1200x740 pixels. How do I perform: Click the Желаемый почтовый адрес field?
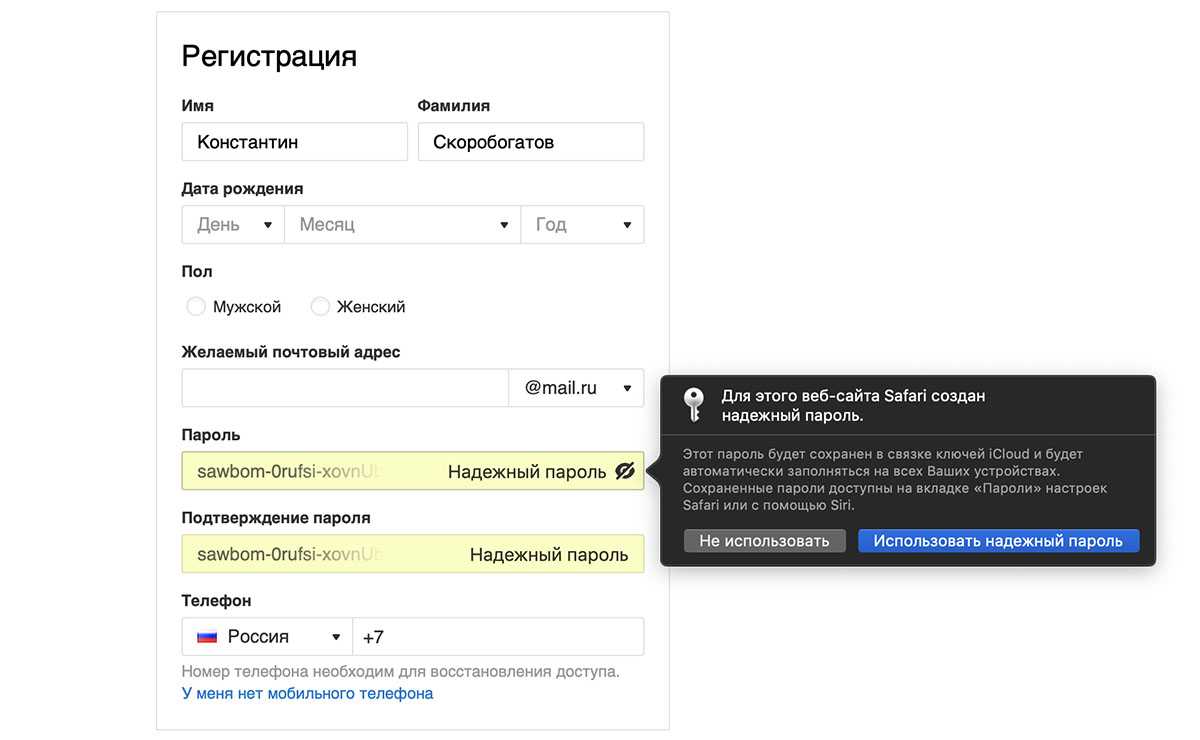tap(345, 388)
